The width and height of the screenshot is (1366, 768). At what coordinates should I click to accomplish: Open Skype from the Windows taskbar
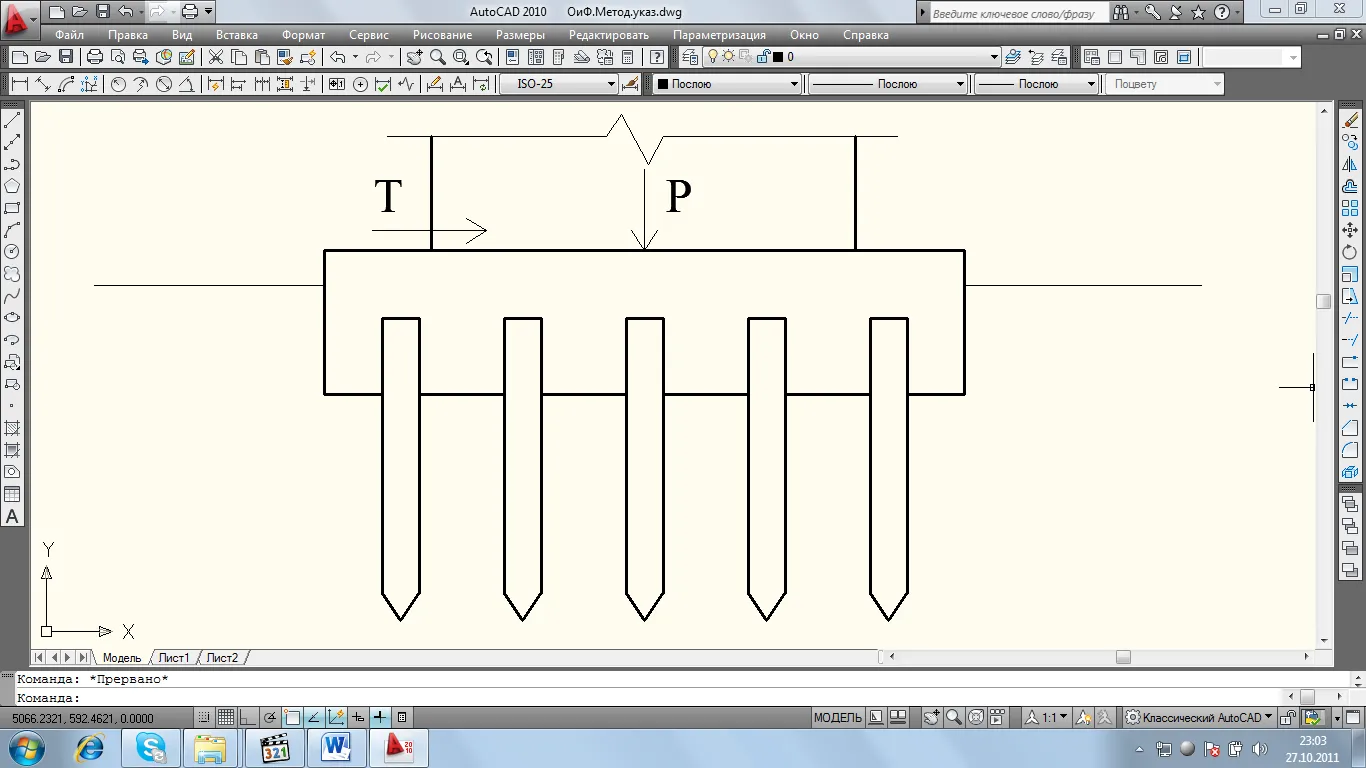tap(152, 748)
